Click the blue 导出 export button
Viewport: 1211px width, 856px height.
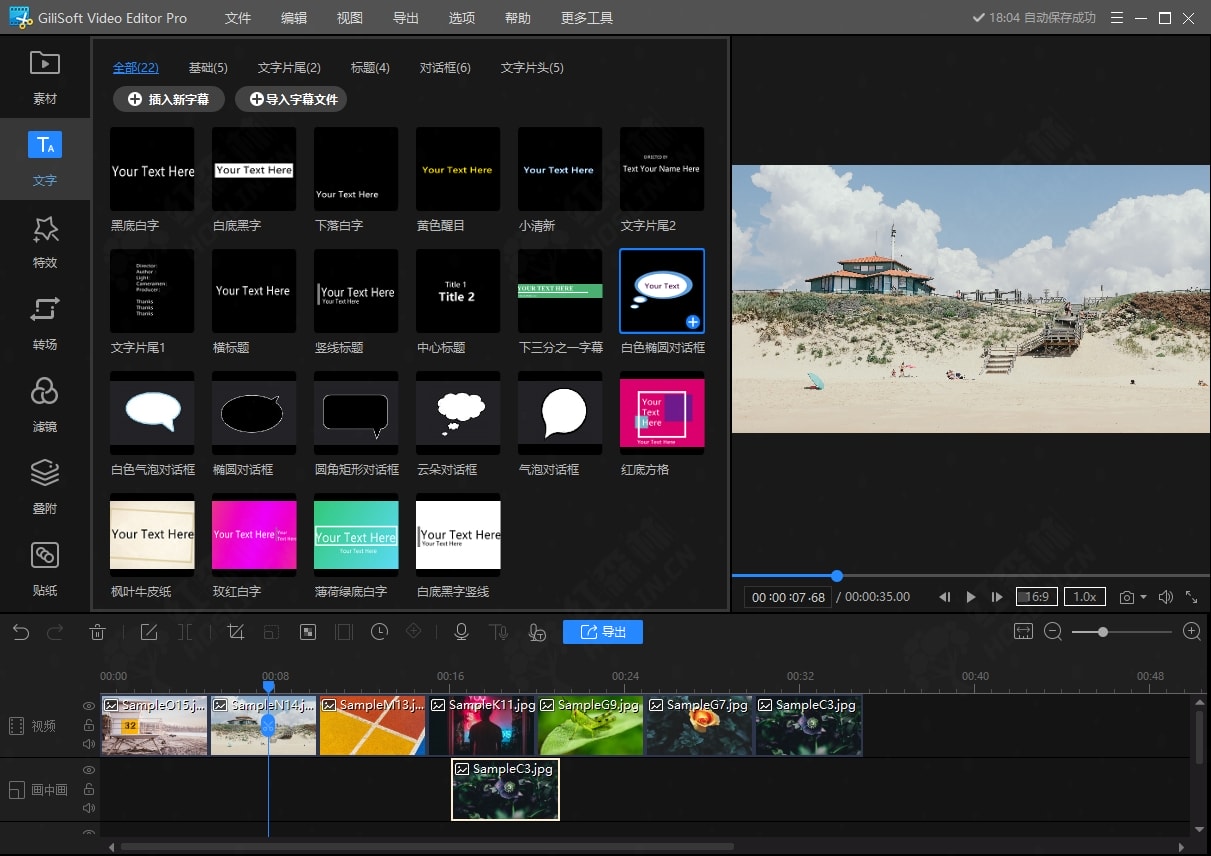tap(602, 632)
